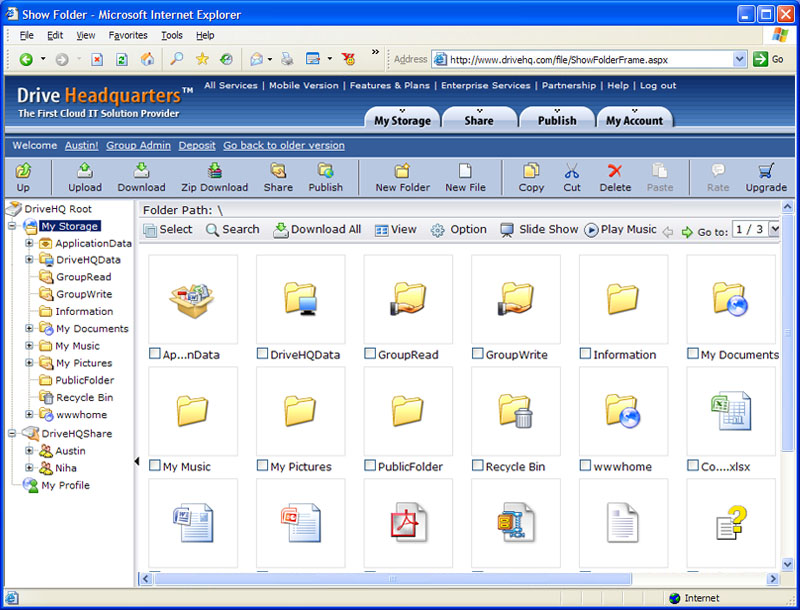Click the Deposit link
The image size is (800, 610).
(x=197, y=146)
